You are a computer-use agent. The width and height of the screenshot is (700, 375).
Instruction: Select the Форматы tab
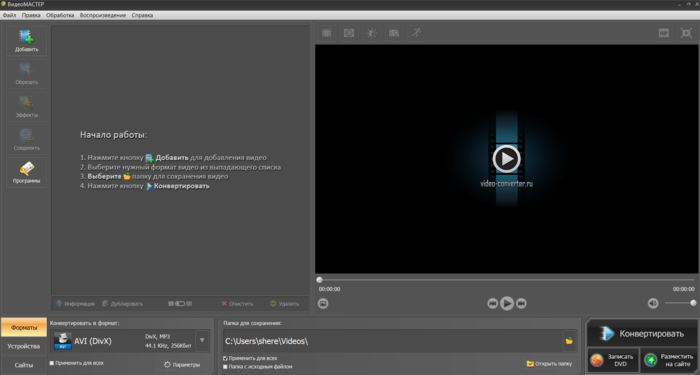pyautogui.click(x=24, y=328)
